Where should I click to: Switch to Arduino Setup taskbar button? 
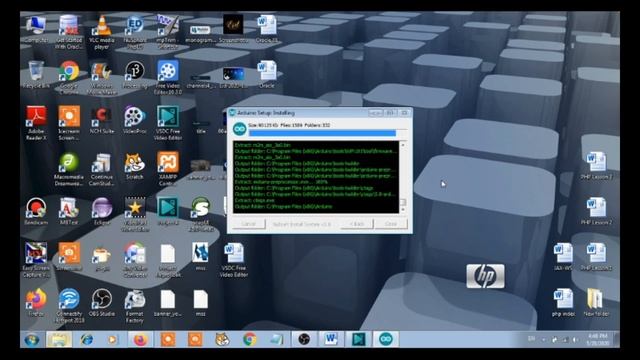point(386,340)
